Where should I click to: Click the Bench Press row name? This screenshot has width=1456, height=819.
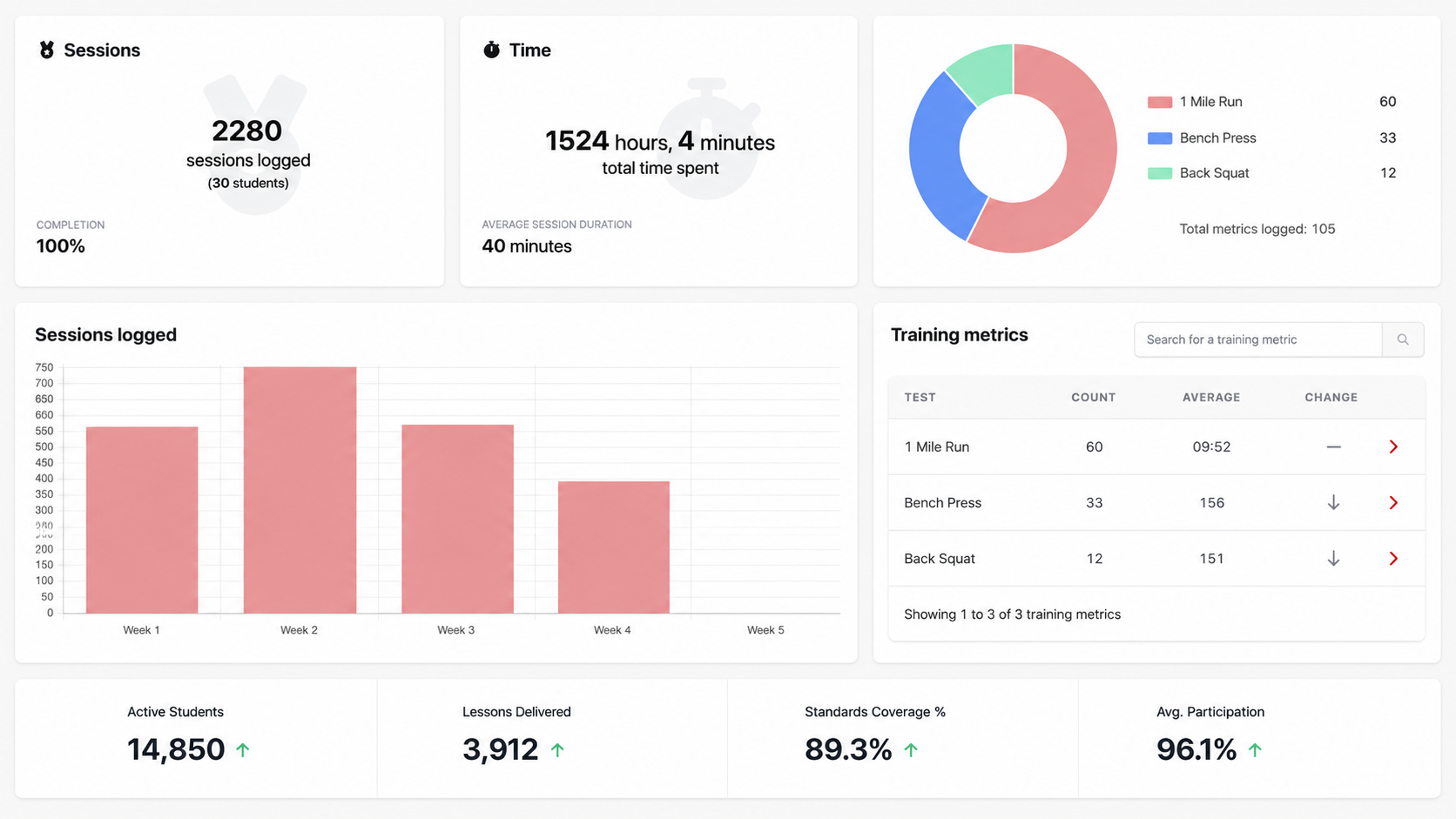tap(943, 502)
